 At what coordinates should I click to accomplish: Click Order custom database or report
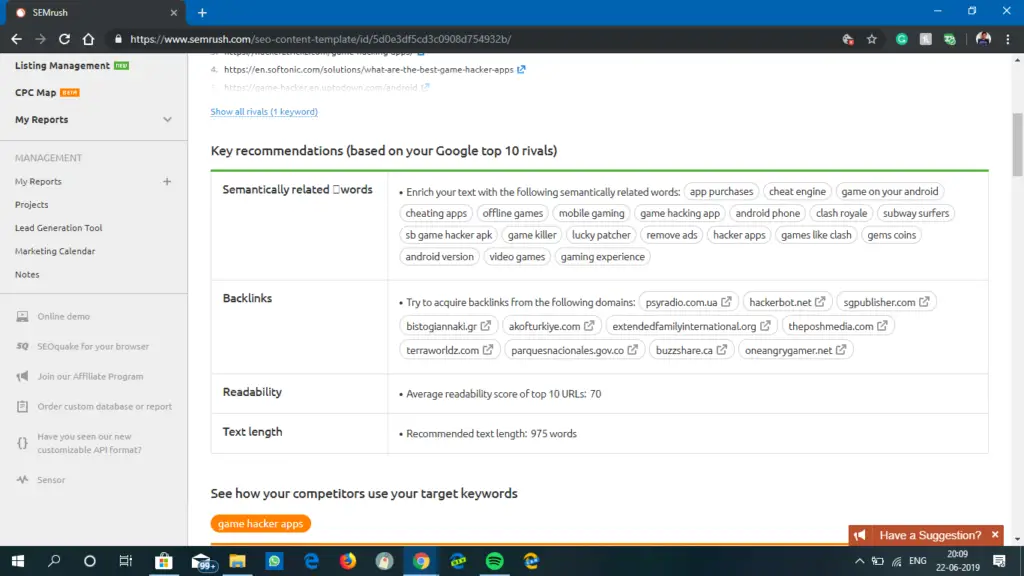104,406
